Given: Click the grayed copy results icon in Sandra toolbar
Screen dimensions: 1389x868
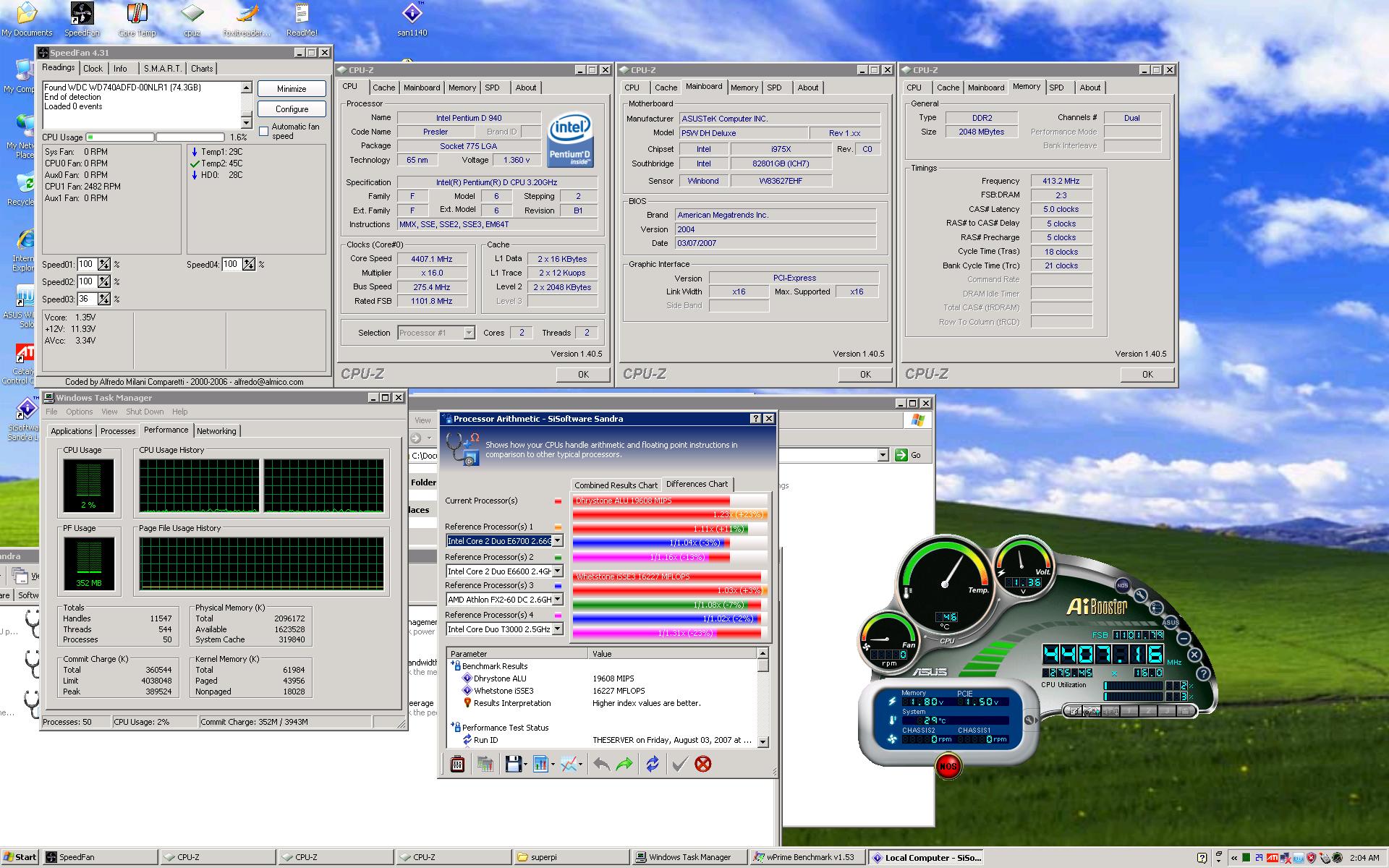Looking at the screenshot, I should (x=485, y=764).
